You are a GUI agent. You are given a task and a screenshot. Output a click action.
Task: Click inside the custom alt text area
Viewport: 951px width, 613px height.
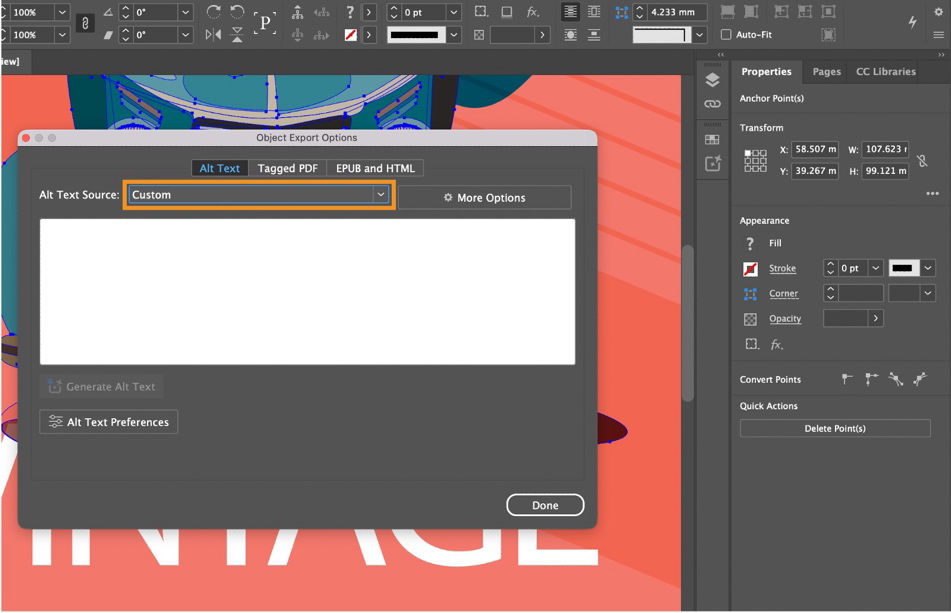(307, 292)
